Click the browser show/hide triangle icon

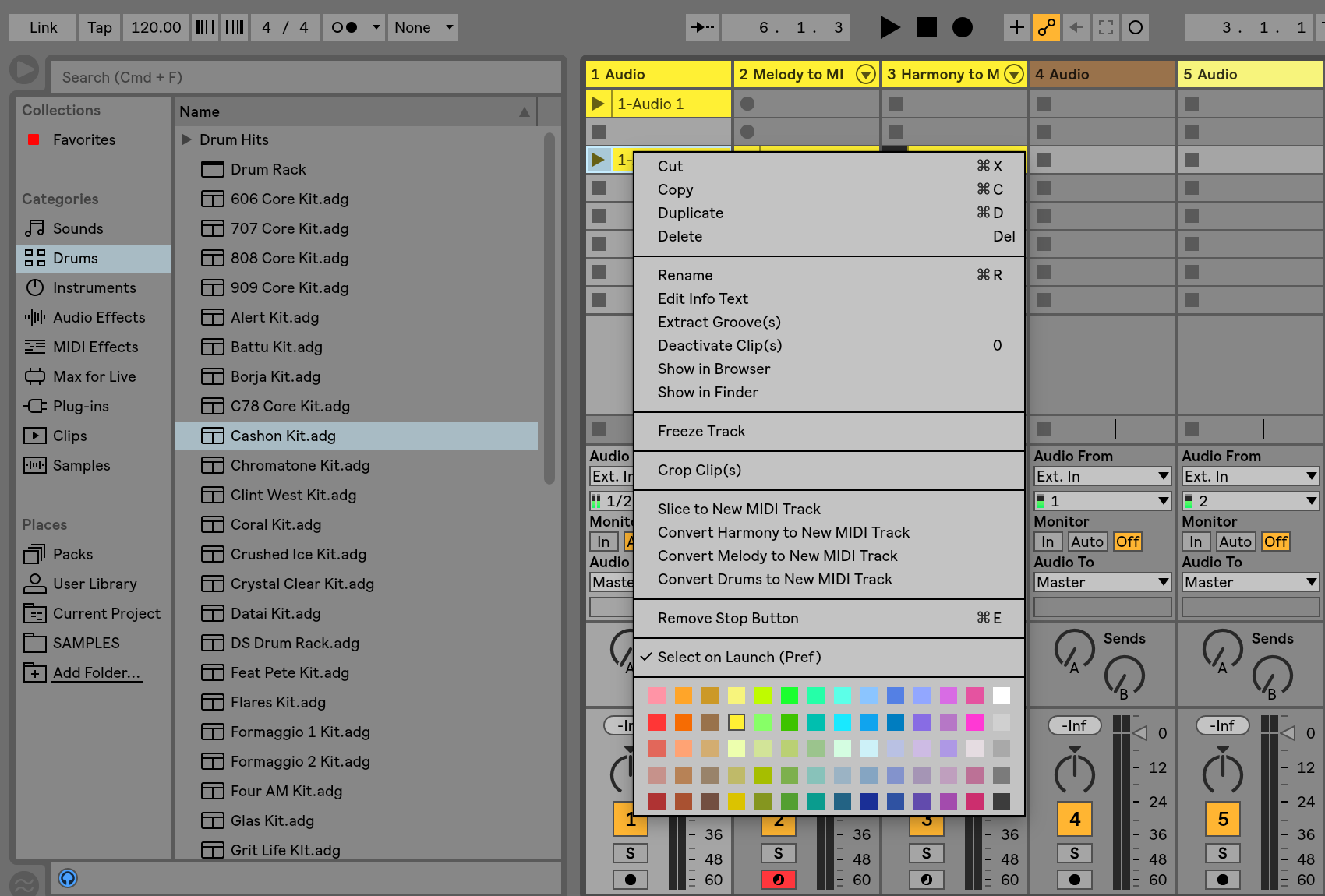[24, 69]
